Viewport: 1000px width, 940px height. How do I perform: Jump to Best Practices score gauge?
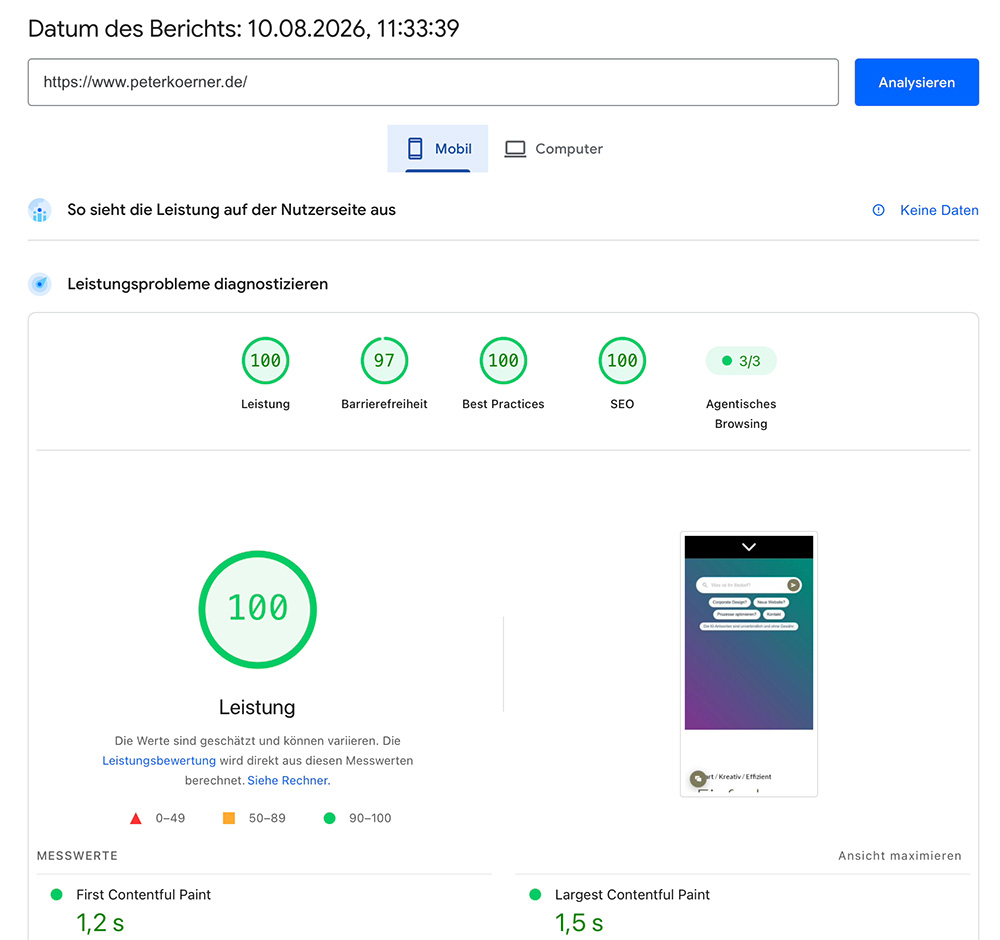point(503,360)
